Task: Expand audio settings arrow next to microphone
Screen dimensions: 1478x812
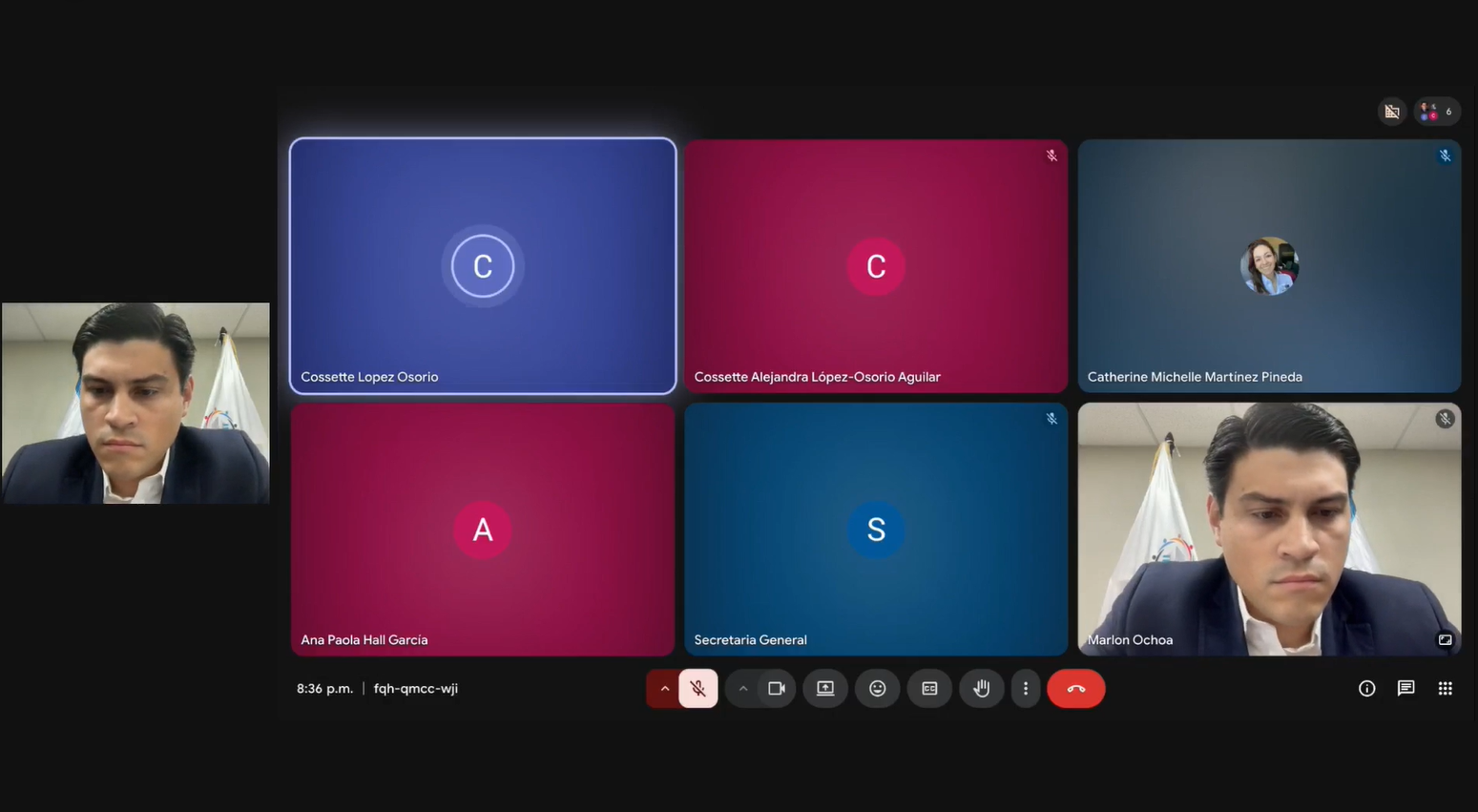Action: point(664,689)
